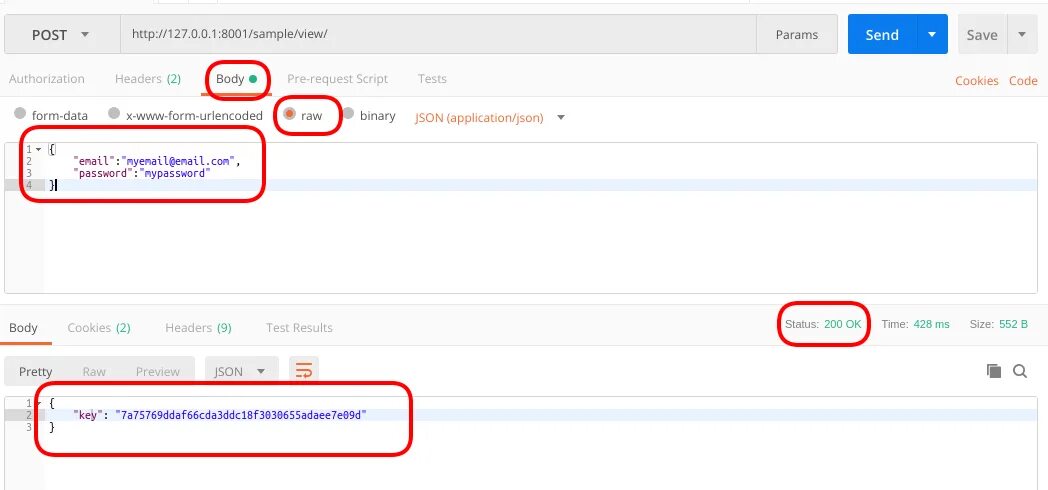The height and width of the screenshot is (490, 1048).
Task: Open the request Body tab
Action: 236,79
